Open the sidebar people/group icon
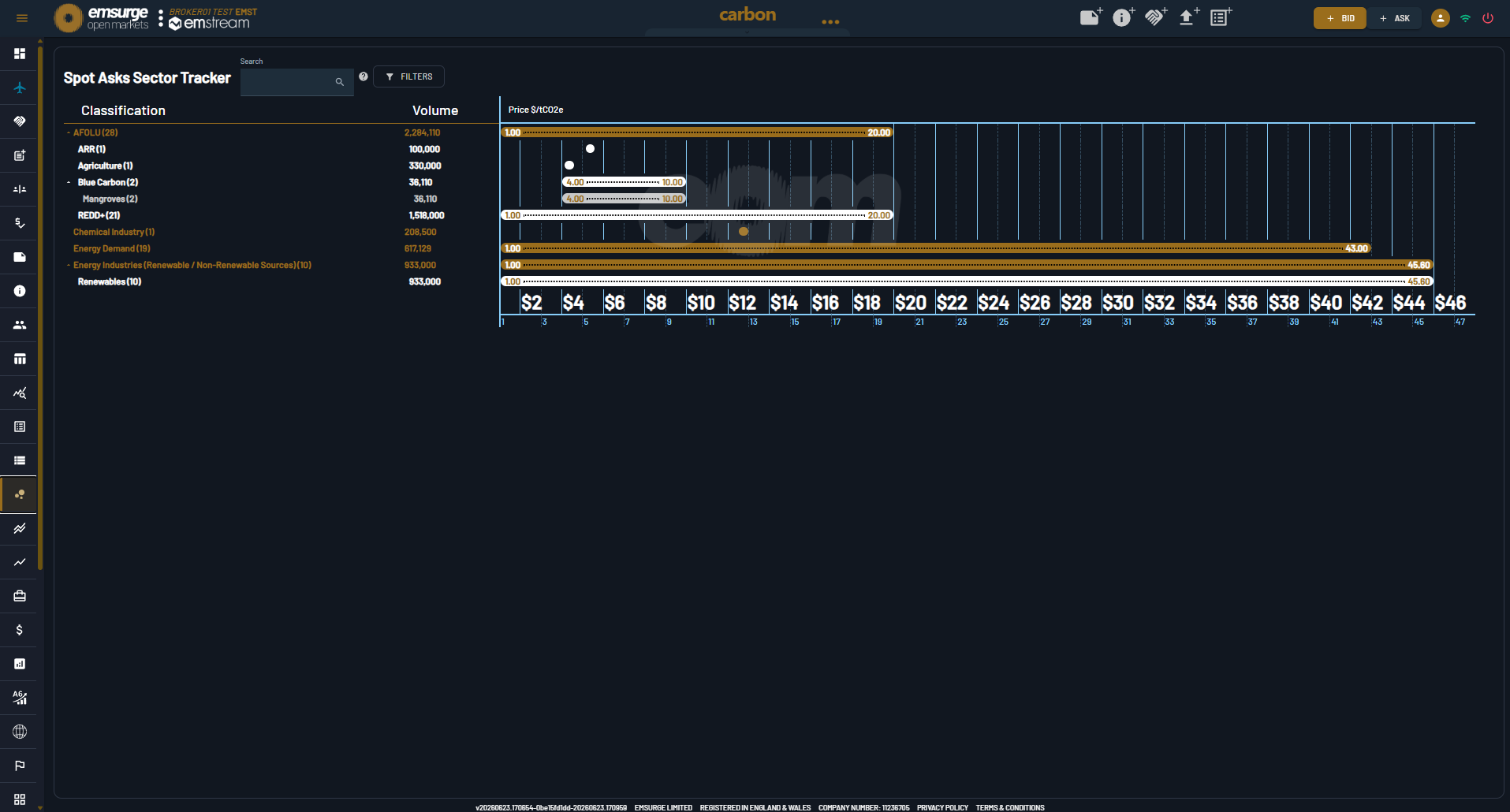The height and width of the screenshot is (812, 1510). point(20,325)
